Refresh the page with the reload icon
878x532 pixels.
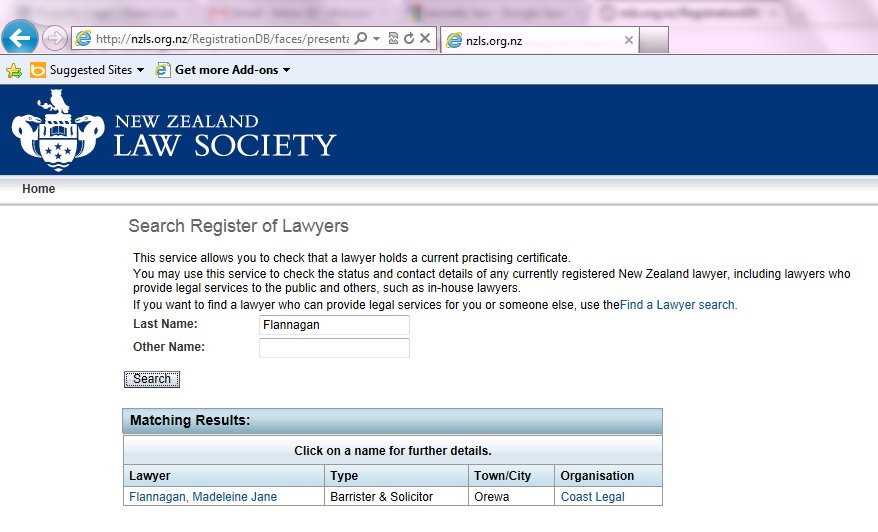click(x=409, y=38)
